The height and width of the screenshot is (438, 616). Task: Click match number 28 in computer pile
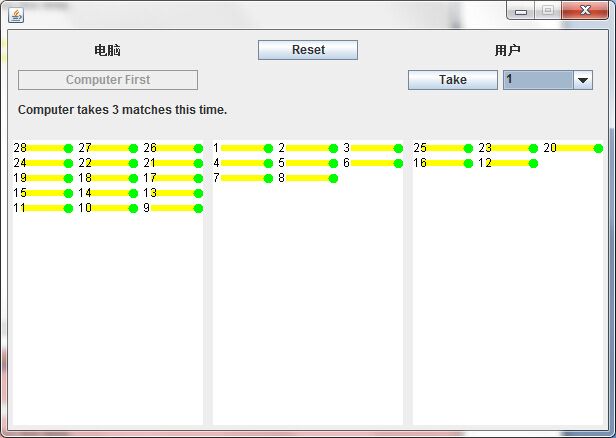(x=43, y=148)
